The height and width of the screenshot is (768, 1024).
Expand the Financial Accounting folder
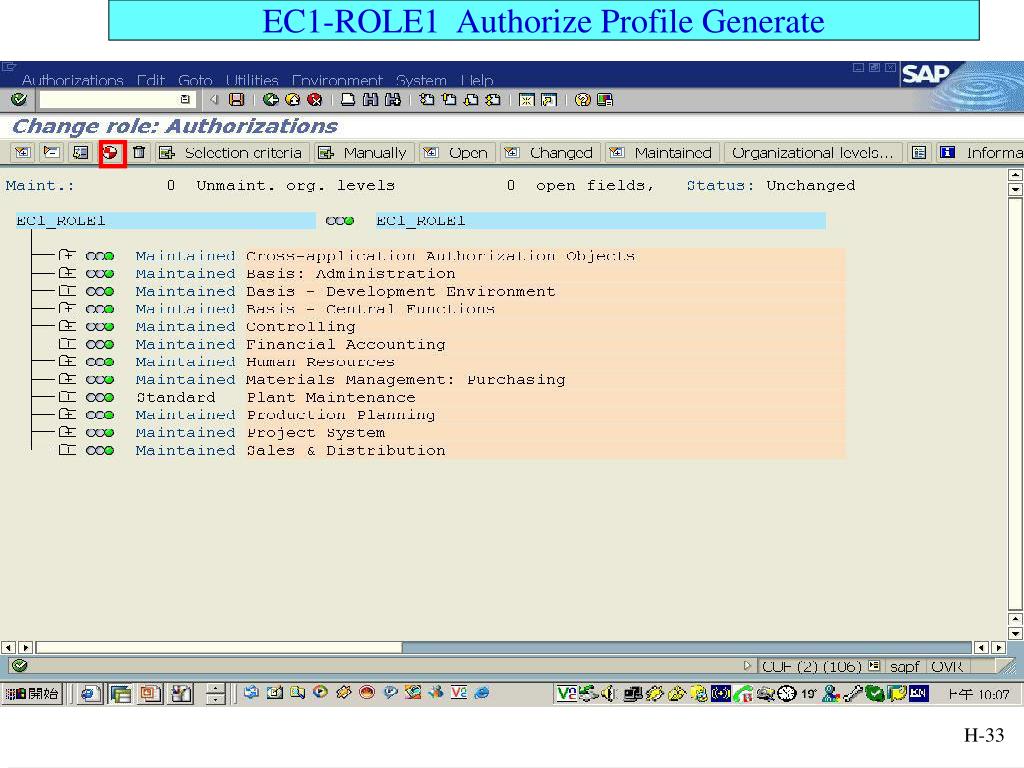67,344
